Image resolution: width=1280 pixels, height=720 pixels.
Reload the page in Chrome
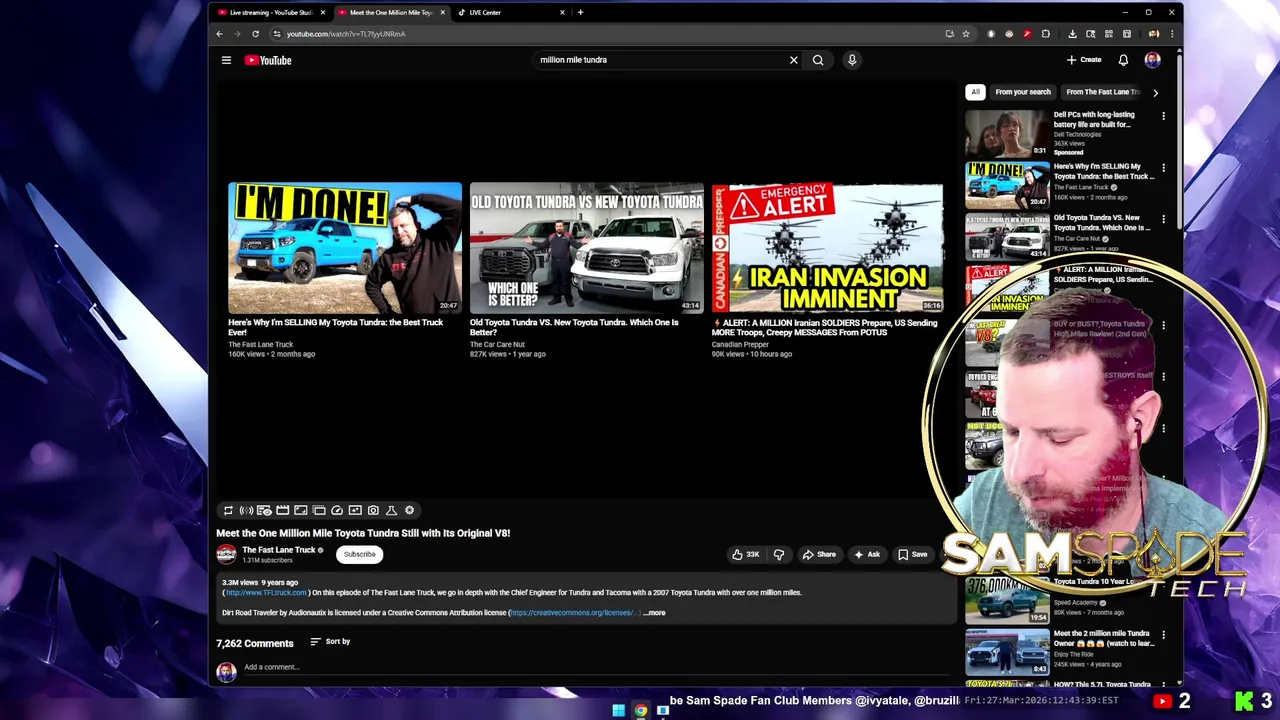pos(255,34)
